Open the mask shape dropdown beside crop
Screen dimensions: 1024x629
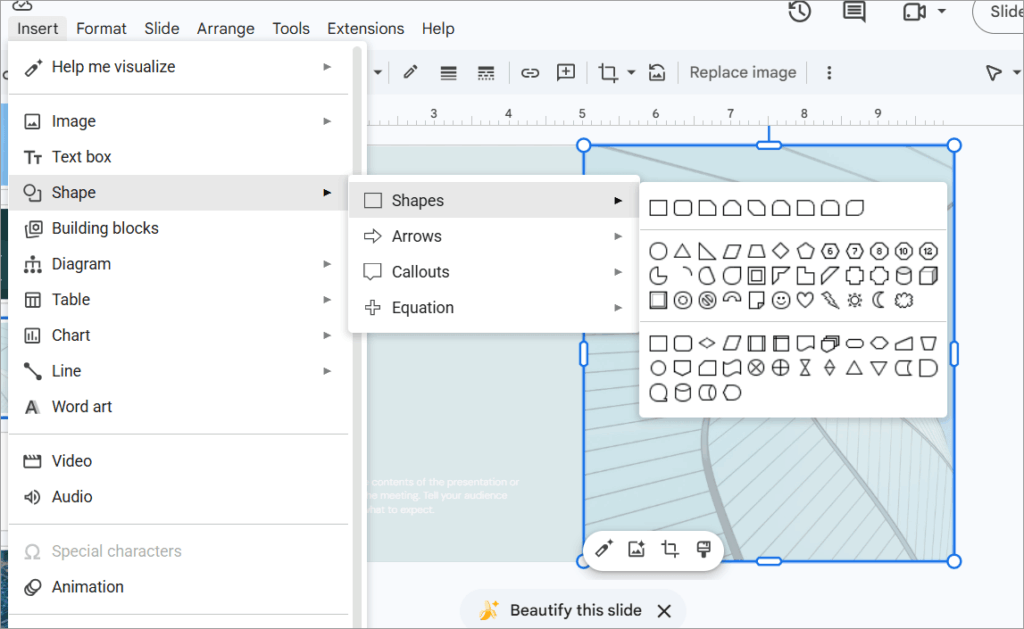click(632, 73)
